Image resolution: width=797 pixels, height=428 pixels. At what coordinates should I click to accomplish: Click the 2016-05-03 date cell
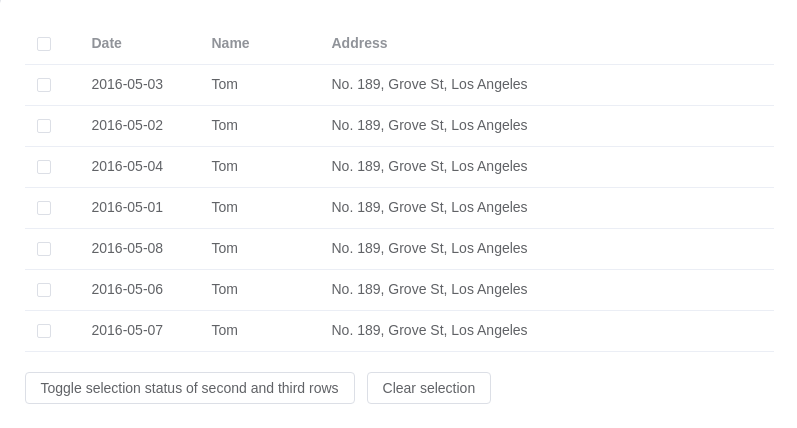tap(127, 84)
